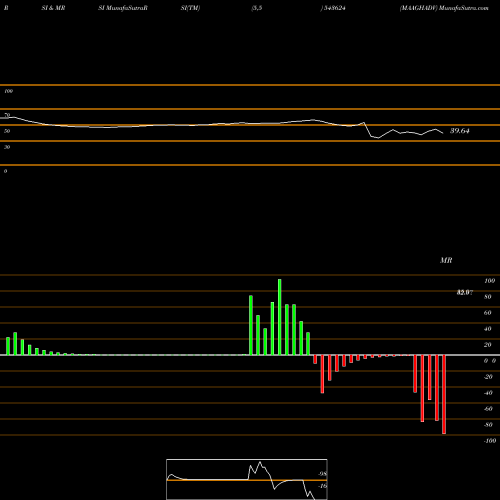Click the -16 label in mini chart
Viewport: 500px width, 500px height.
[322, 486]
